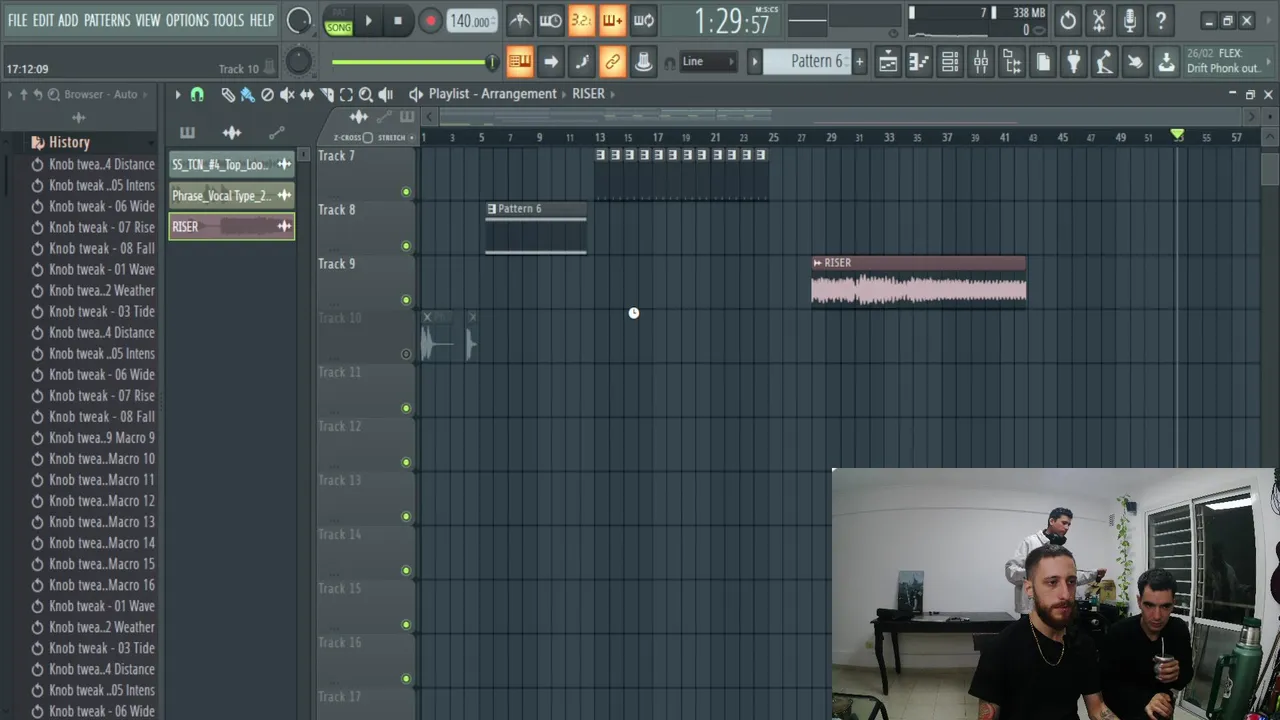Select the playlist Draw pencil tool
The height and width of the screenshot is (720, 1280).
tap(228, 94)
